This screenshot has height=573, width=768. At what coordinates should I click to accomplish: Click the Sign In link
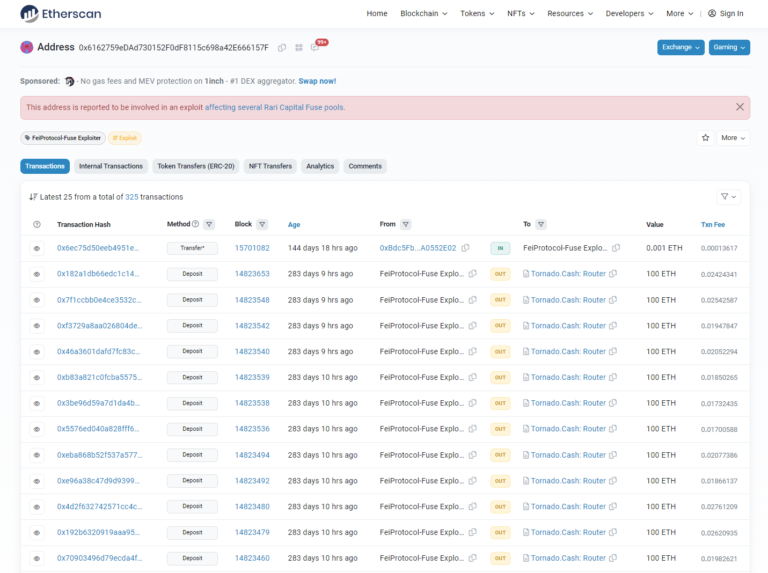tap(725, 14)
